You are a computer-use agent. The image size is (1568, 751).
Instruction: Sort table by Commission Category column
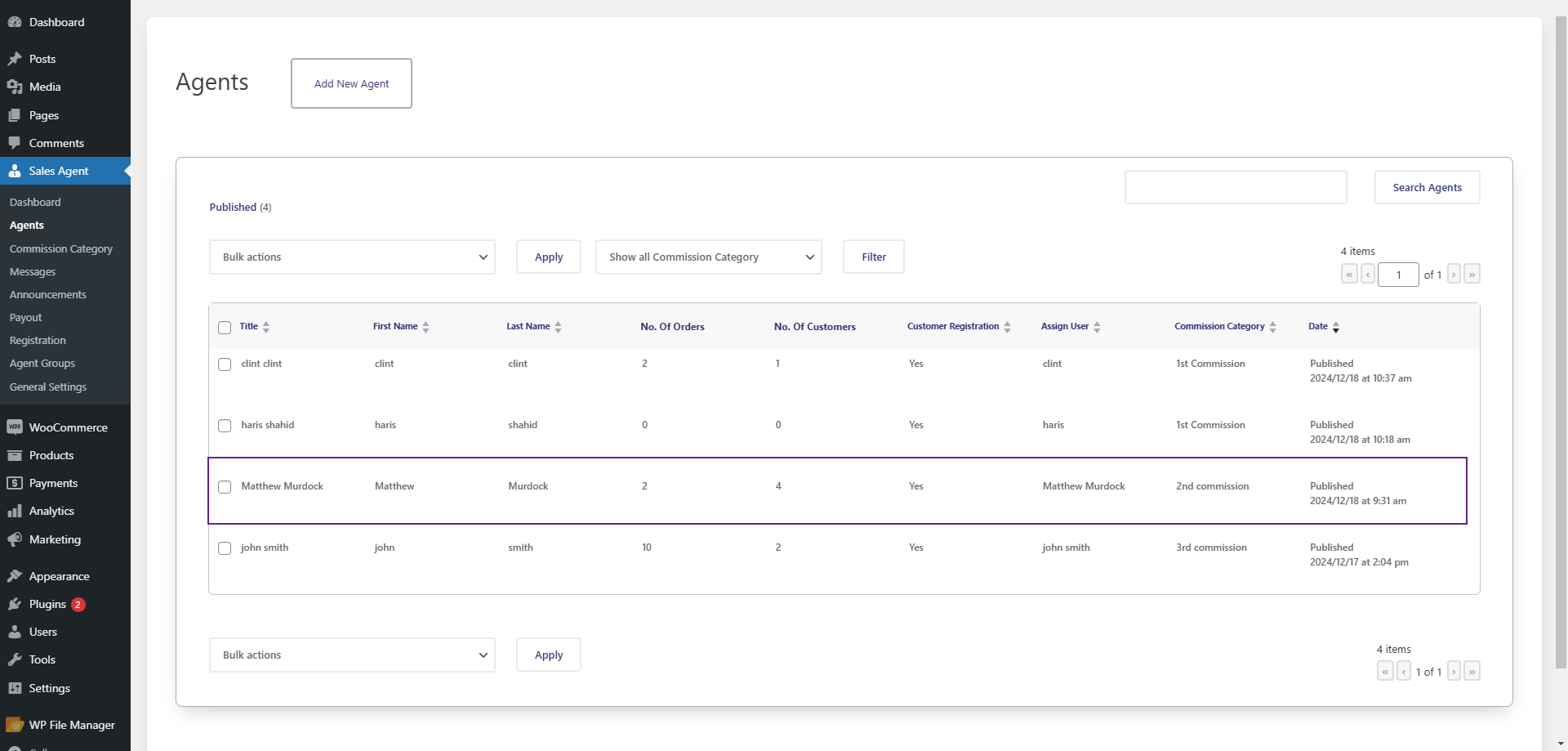[1225, 327]
